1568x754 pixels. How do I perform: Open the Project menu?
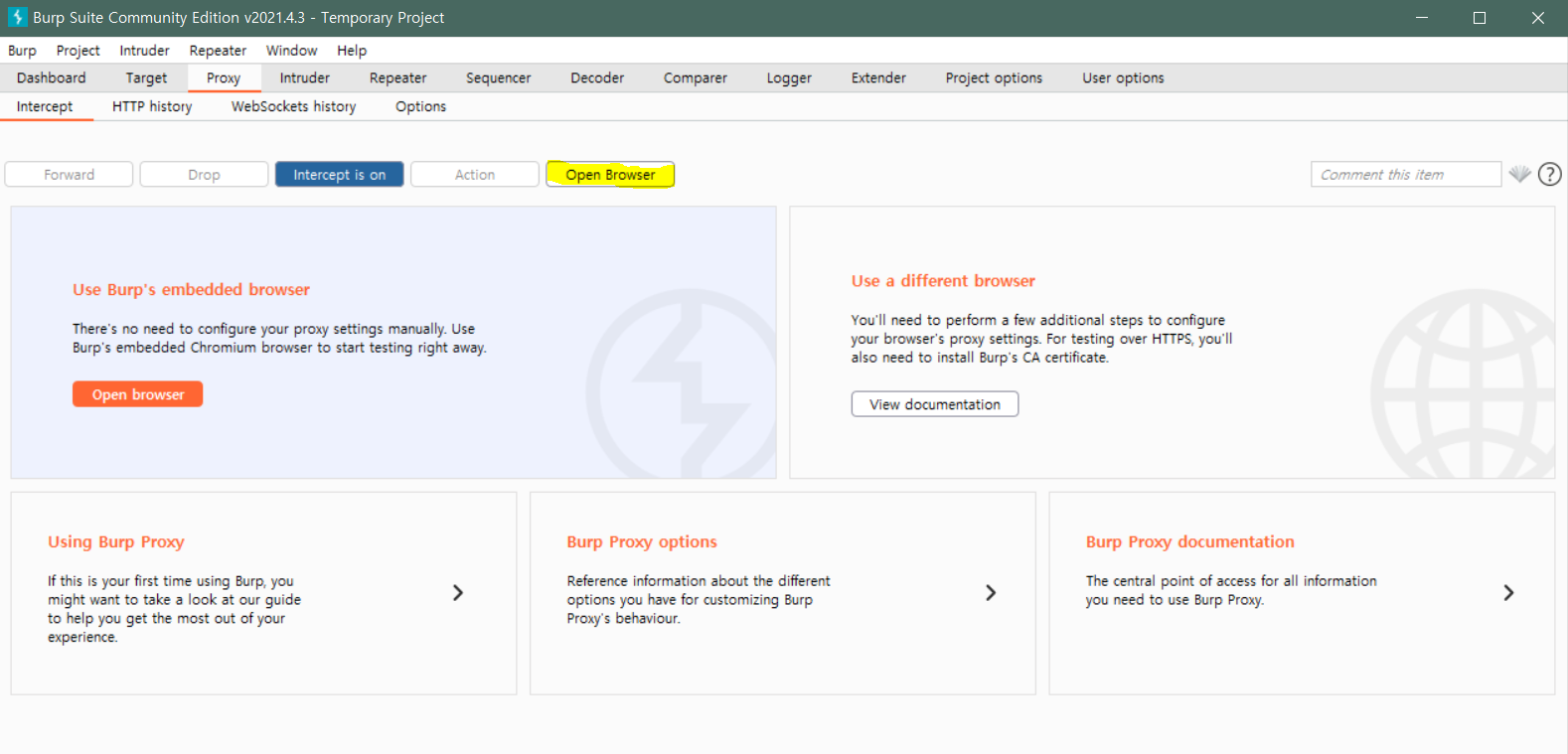click(78, 51)
